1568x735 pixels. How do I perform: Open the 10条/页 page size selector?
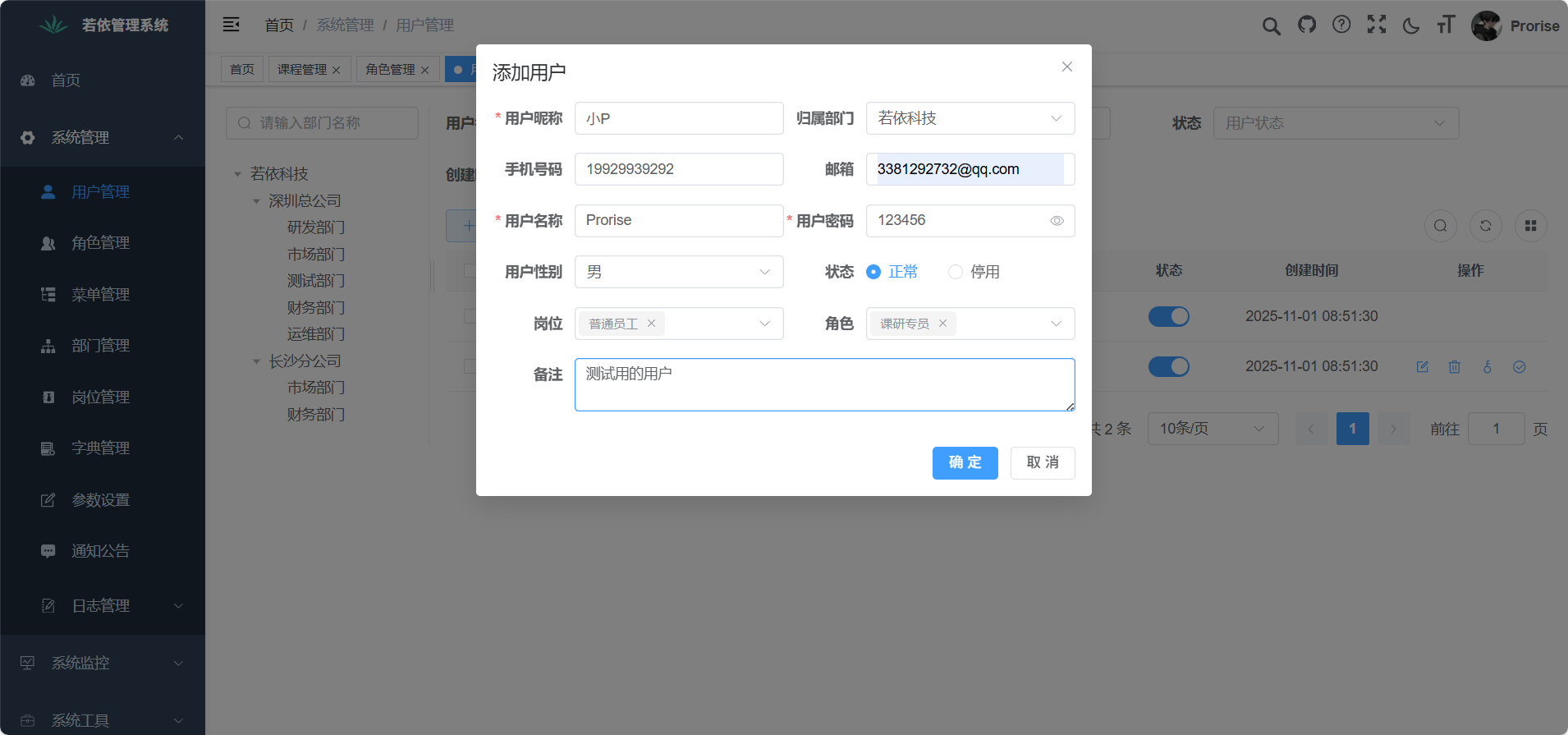(x=1212, y=429)
